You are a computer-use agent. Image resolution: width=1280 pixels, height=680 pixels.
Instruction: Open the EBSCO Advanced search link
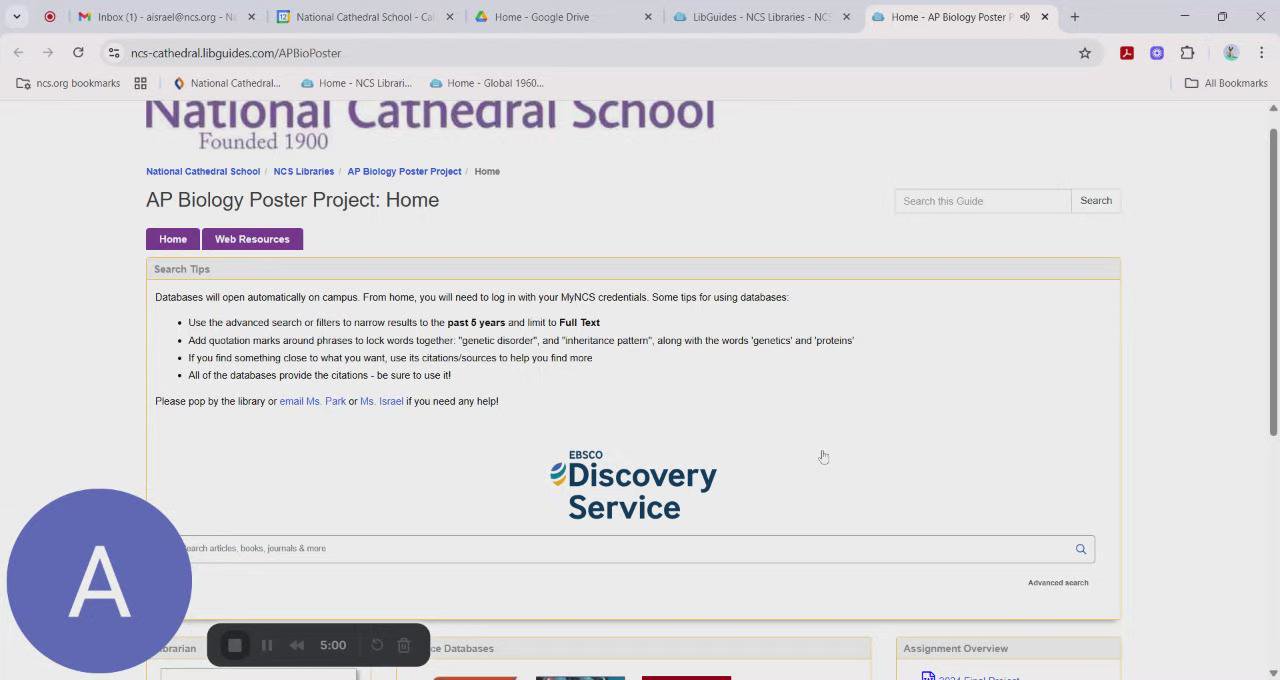[x=1058, y=583]
